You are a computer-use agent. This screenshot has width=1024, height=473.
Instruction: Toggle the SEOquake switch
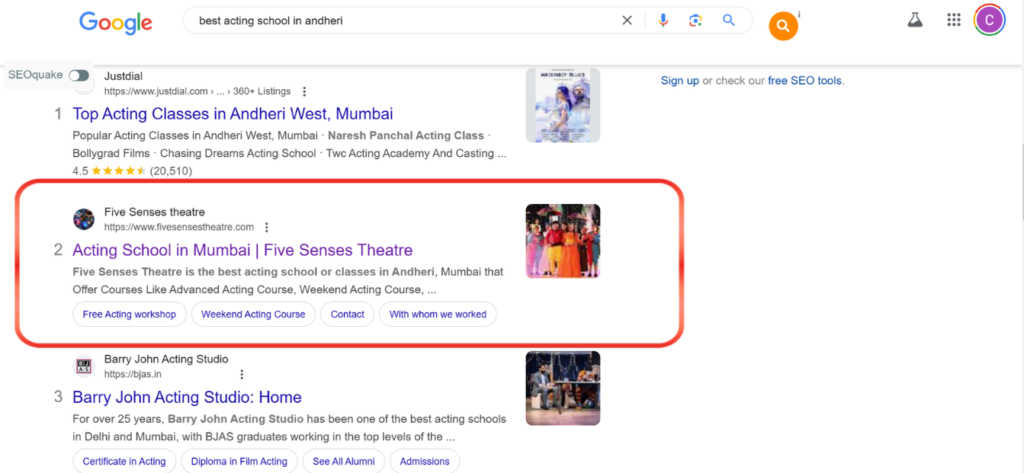pyautogui.click(x=78, y=75)
